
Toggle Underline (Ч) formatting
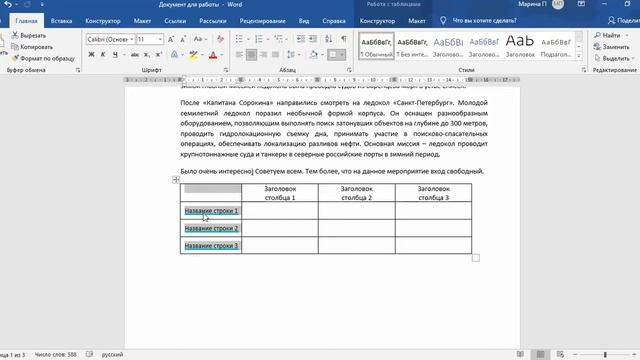[115, 55]
